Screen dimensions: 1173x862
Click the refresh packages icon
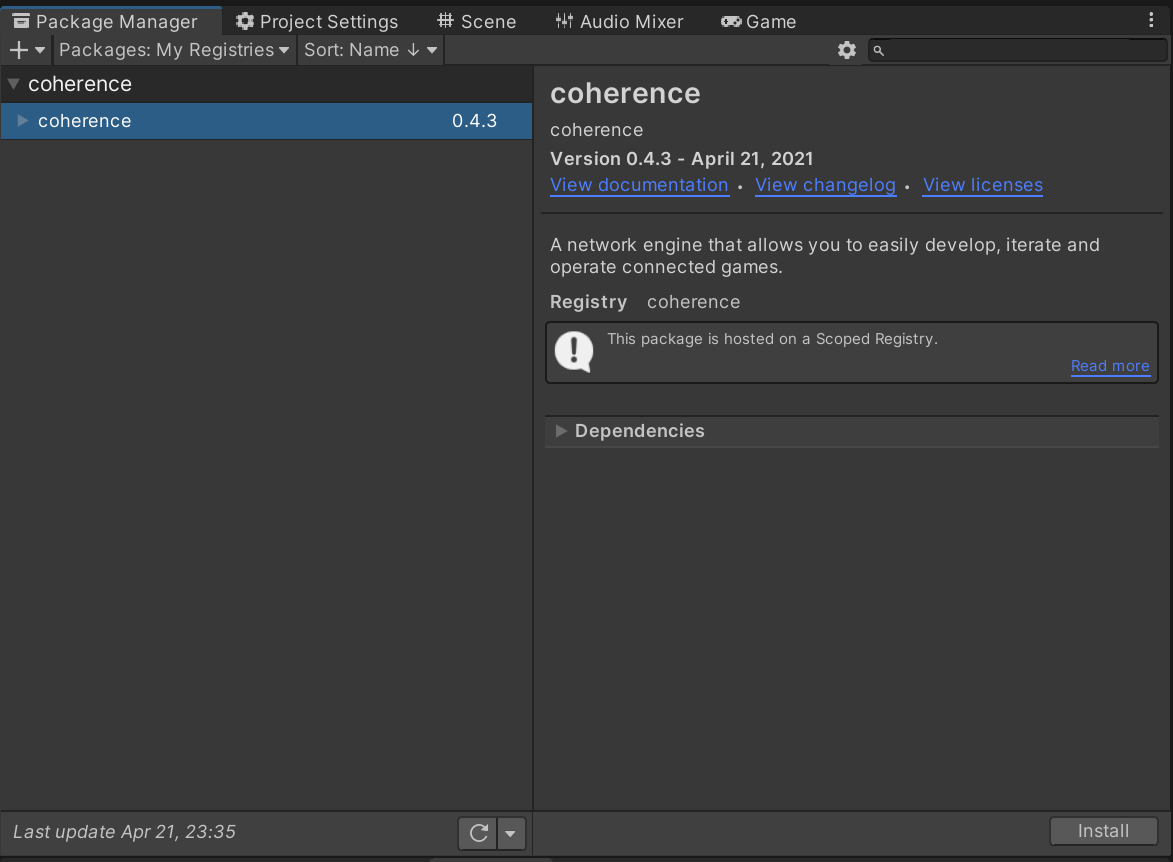click(x=479, y=833)
